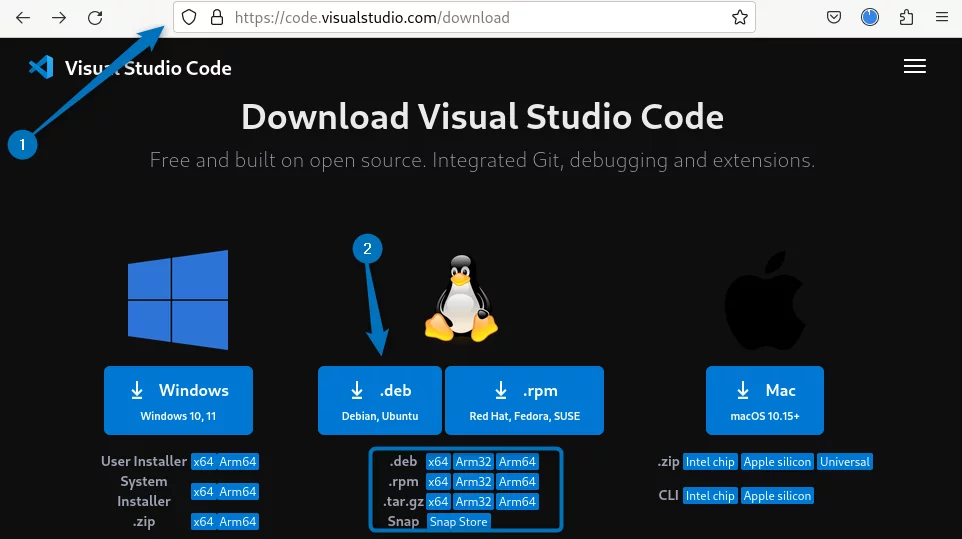Choose Linux .deb Arm32 download
Image resolution: width=962 pixels, height=539 pixels.
(473, 462)
